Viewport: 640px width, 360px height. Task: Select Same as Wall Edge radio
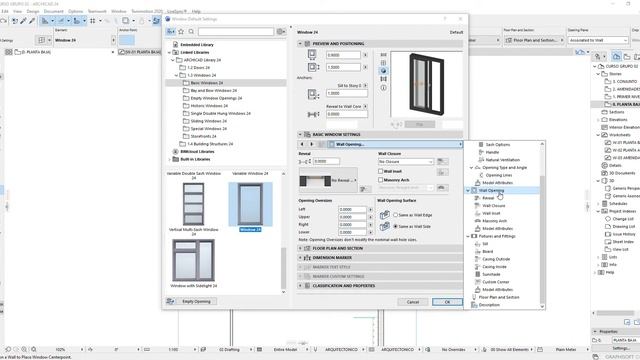[396, 215]
